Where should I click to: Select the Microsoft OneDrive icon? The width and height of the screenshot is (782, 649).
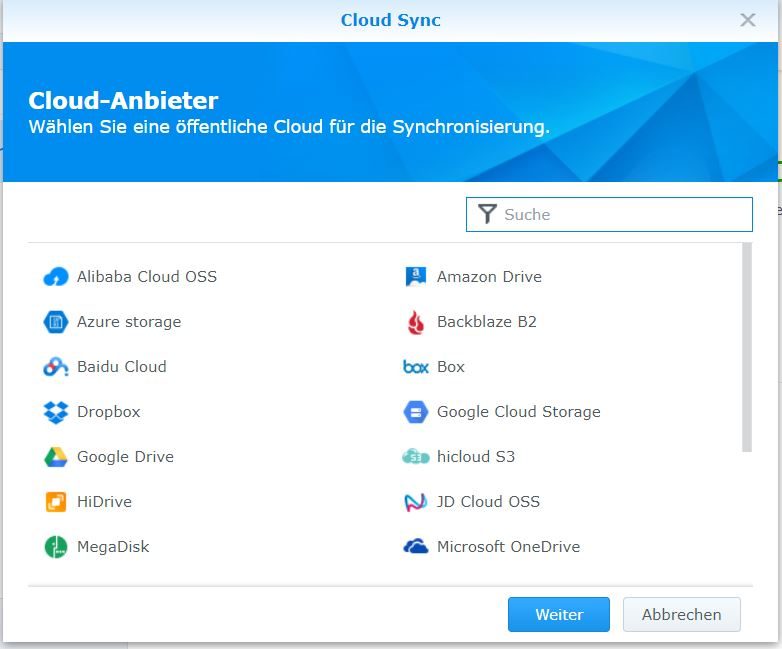pos(415,547)
